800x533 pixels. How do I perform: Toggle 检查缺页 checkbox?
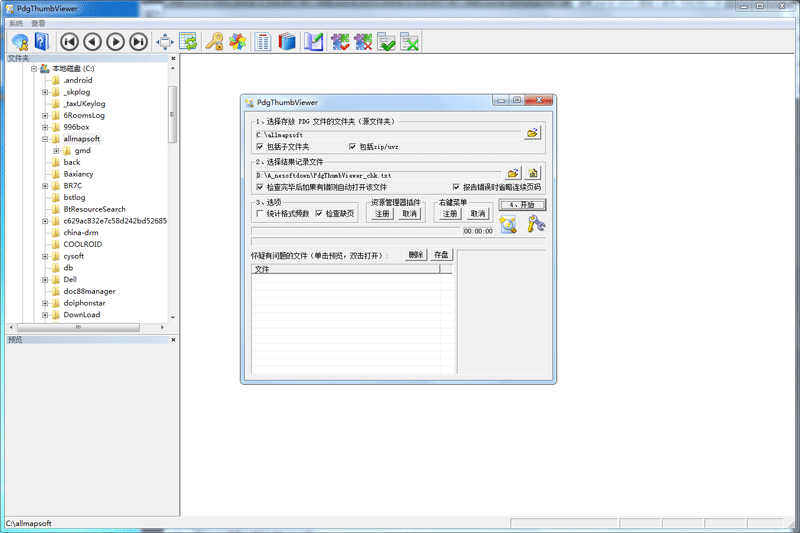[x=319, y=214]
